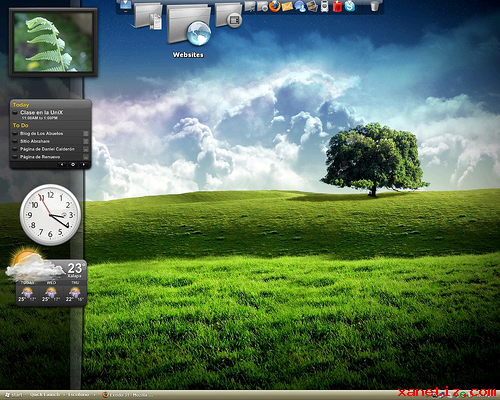Open the trash can in the dock
Screen dimensions: 500x400
tap(375, 6)
